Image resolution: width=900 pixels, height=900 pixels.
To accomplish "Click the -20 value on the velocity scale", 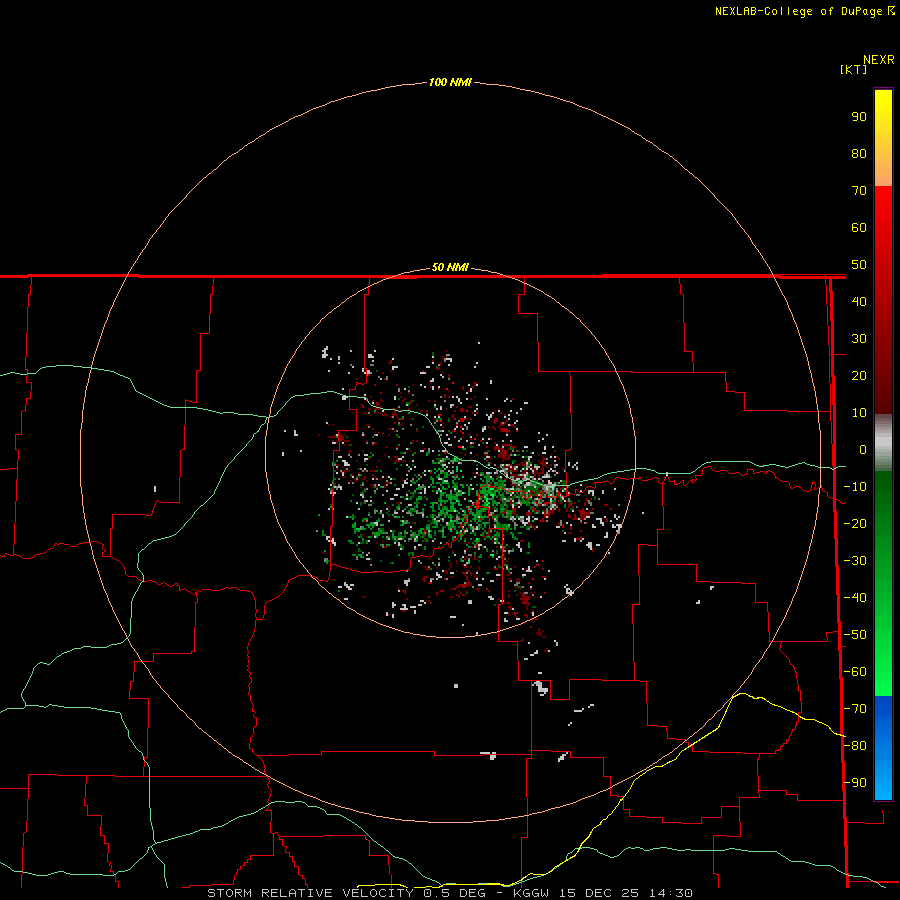I will tap(855, 523).
